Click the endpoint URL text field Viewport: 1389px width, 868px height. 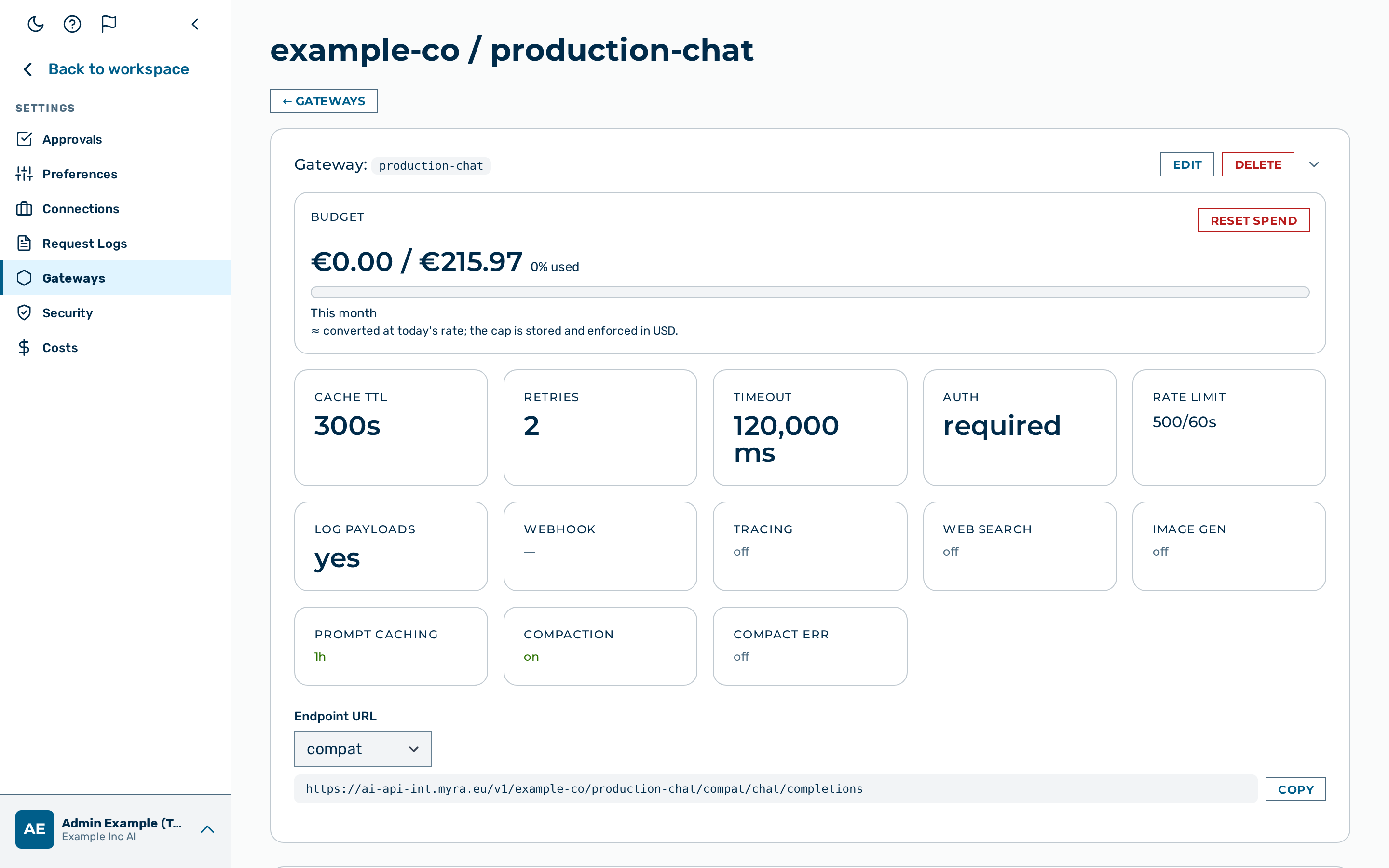pos(776,789)
